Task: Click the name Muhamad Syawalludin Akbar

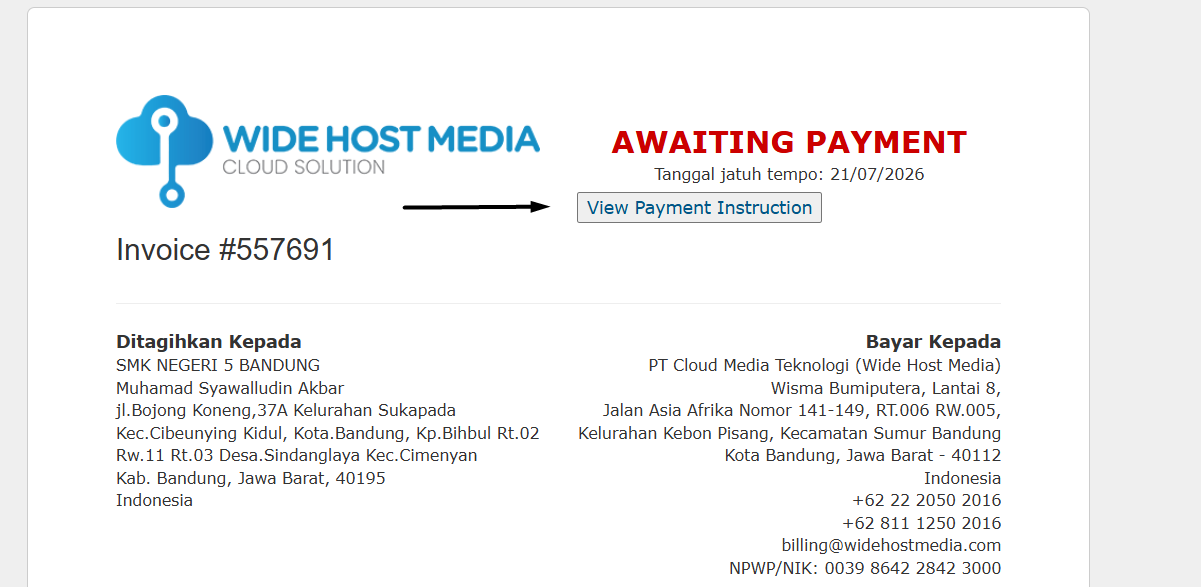Action: 230,388
